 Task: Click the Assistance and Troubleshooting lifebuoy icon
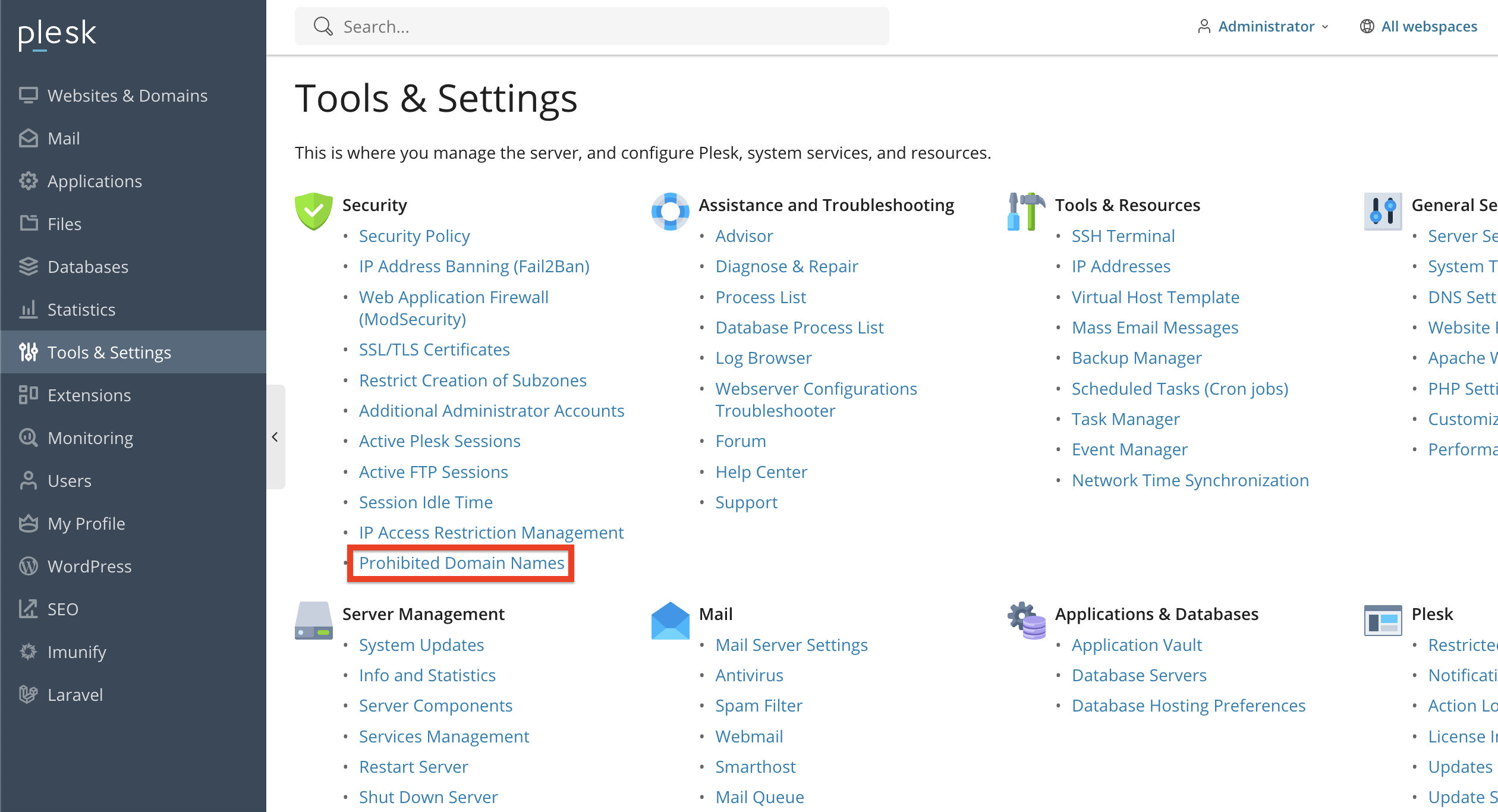670,211
